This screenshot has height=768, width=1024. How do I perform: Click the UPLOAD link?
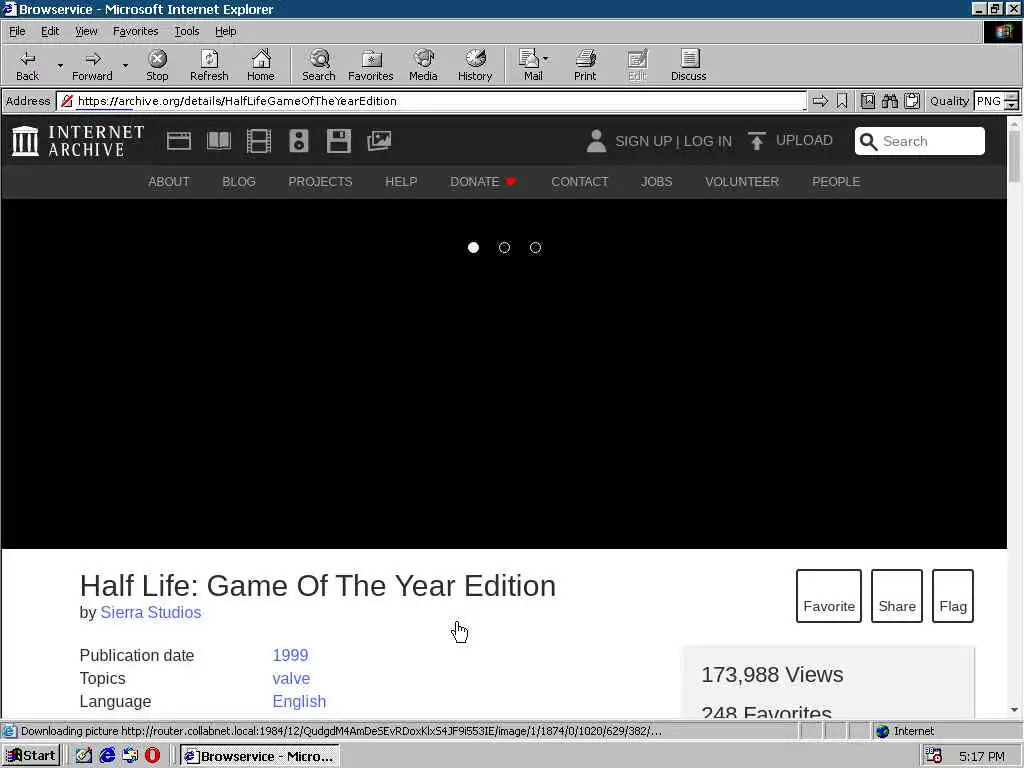tap(790, 140)
